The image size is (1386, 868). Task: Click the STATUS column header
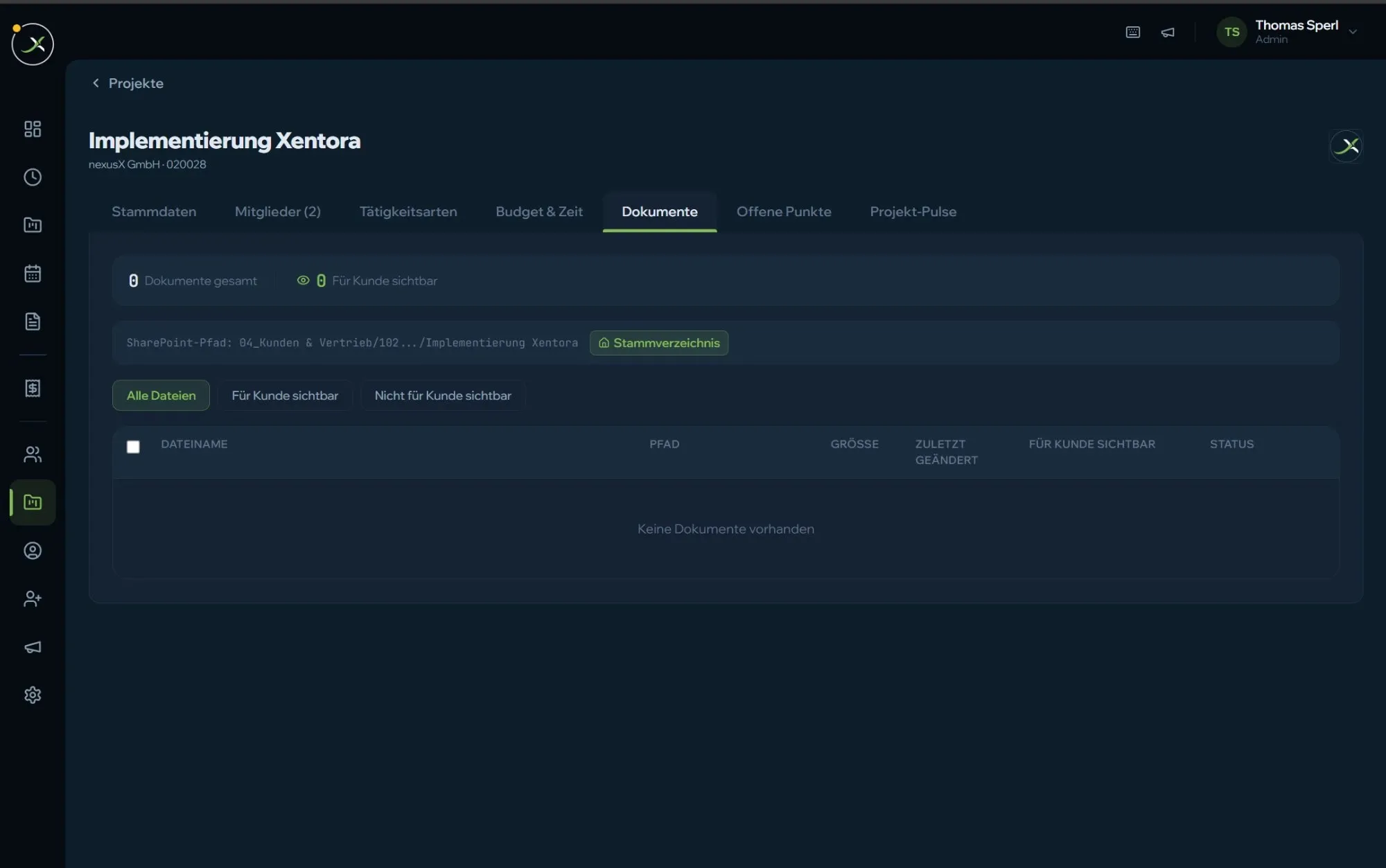click(x=1231, y=444)
